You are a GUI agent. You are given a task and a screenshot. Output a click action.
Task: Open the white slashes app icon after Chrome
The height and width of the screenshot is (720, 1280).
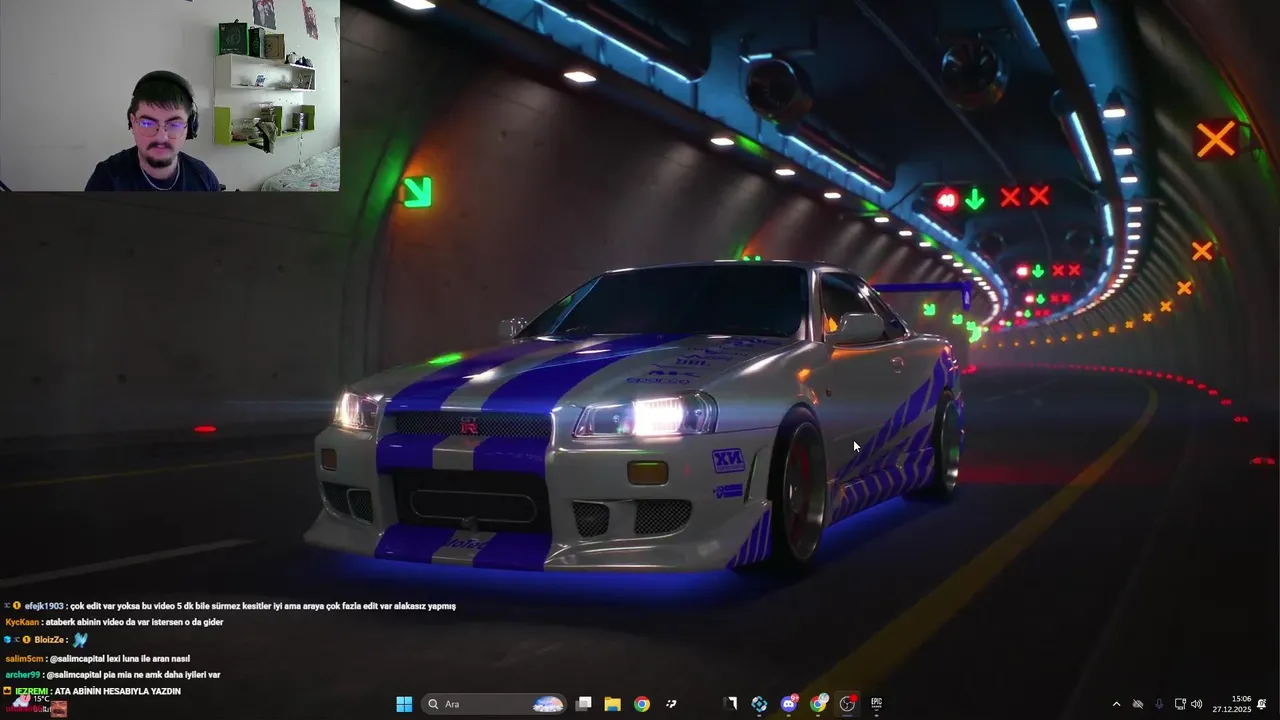pos(671,704)
